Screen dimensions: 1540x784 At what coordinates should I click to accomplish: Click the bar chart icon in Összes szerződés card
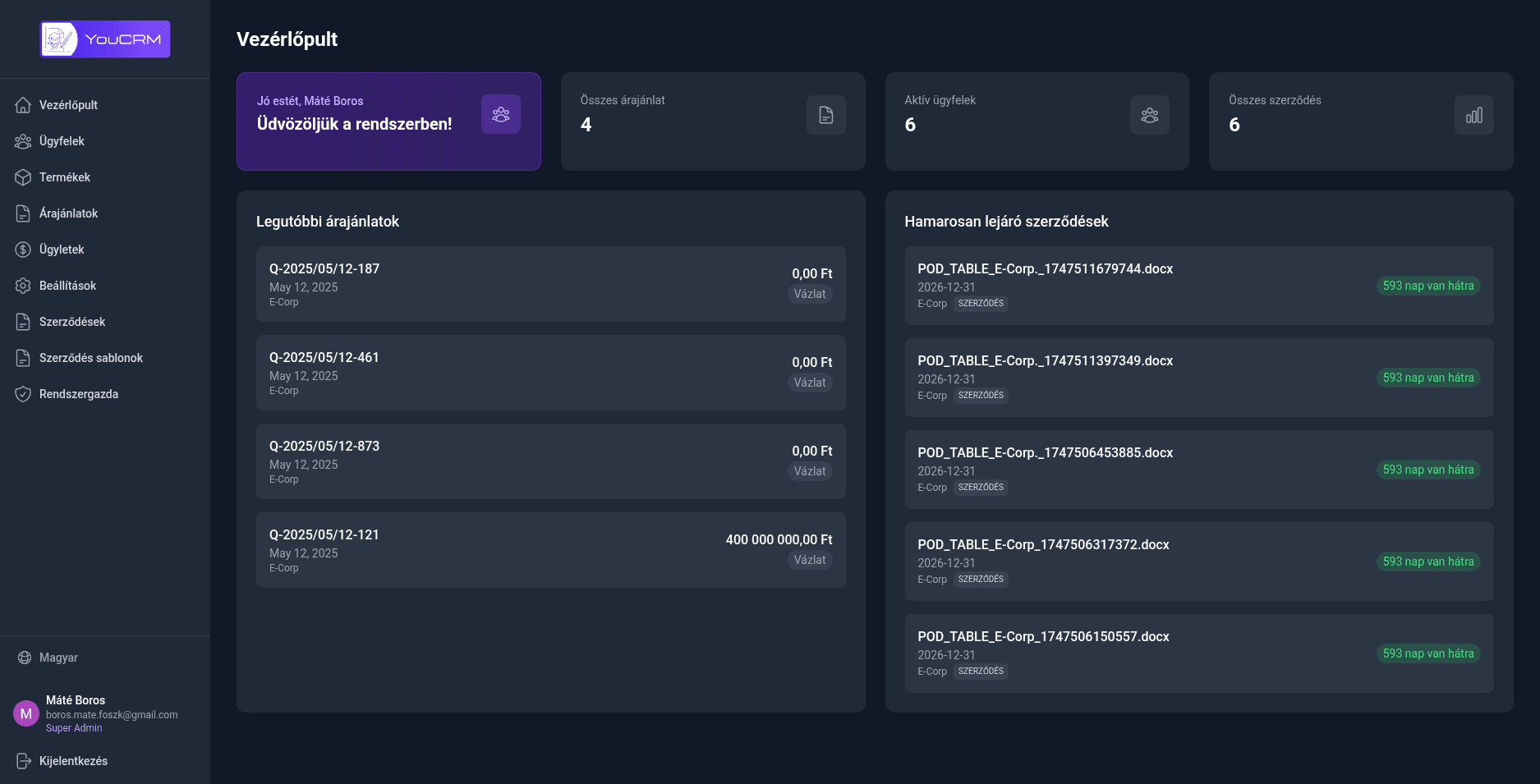click(x=1474, y=115)
